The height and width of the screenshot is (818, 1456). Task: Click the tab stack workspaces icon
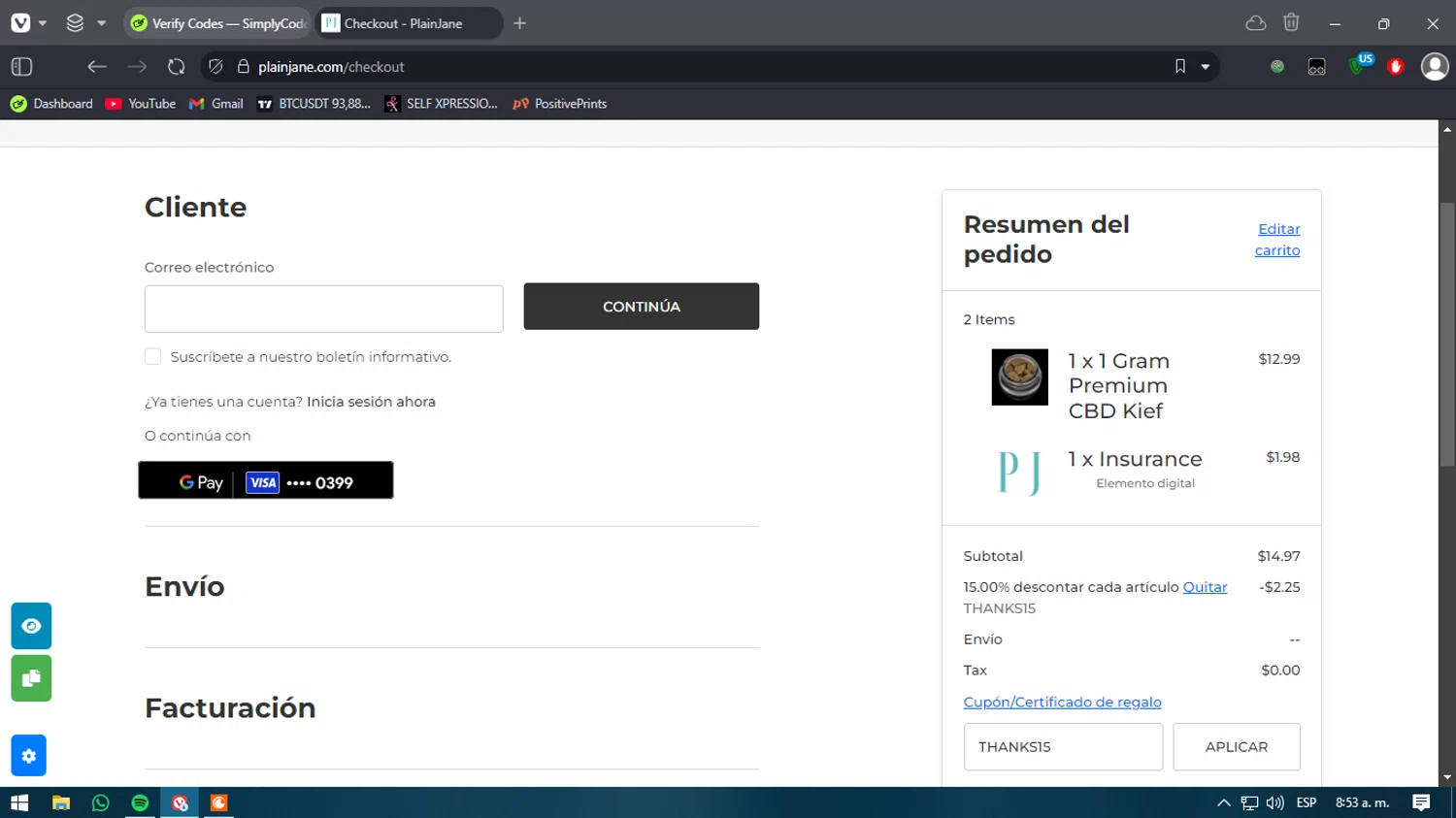coord(75,23)
